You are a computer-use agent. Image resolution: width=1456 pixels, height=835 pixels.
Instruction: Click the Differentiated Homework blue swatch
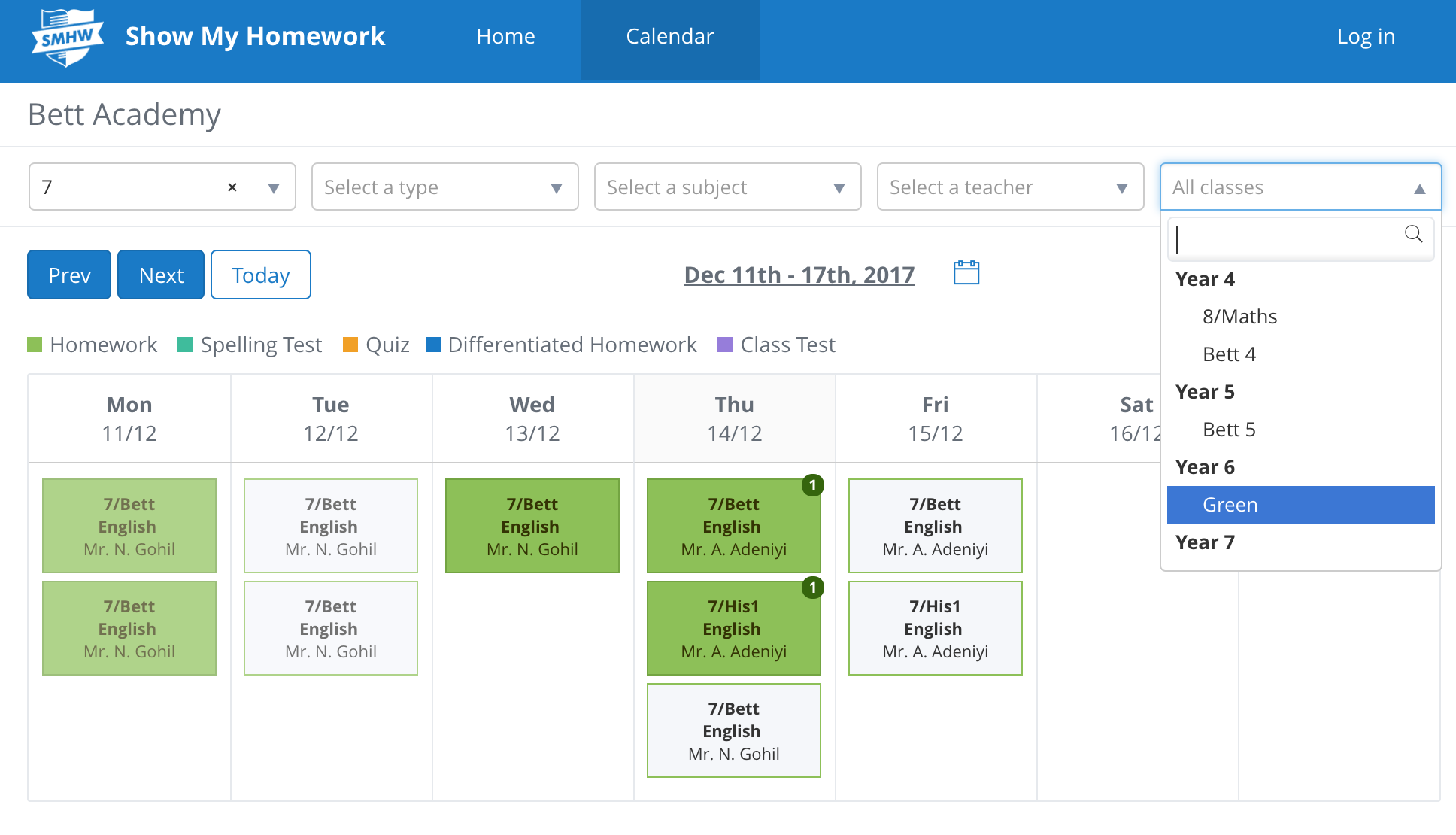pos(433,345)
